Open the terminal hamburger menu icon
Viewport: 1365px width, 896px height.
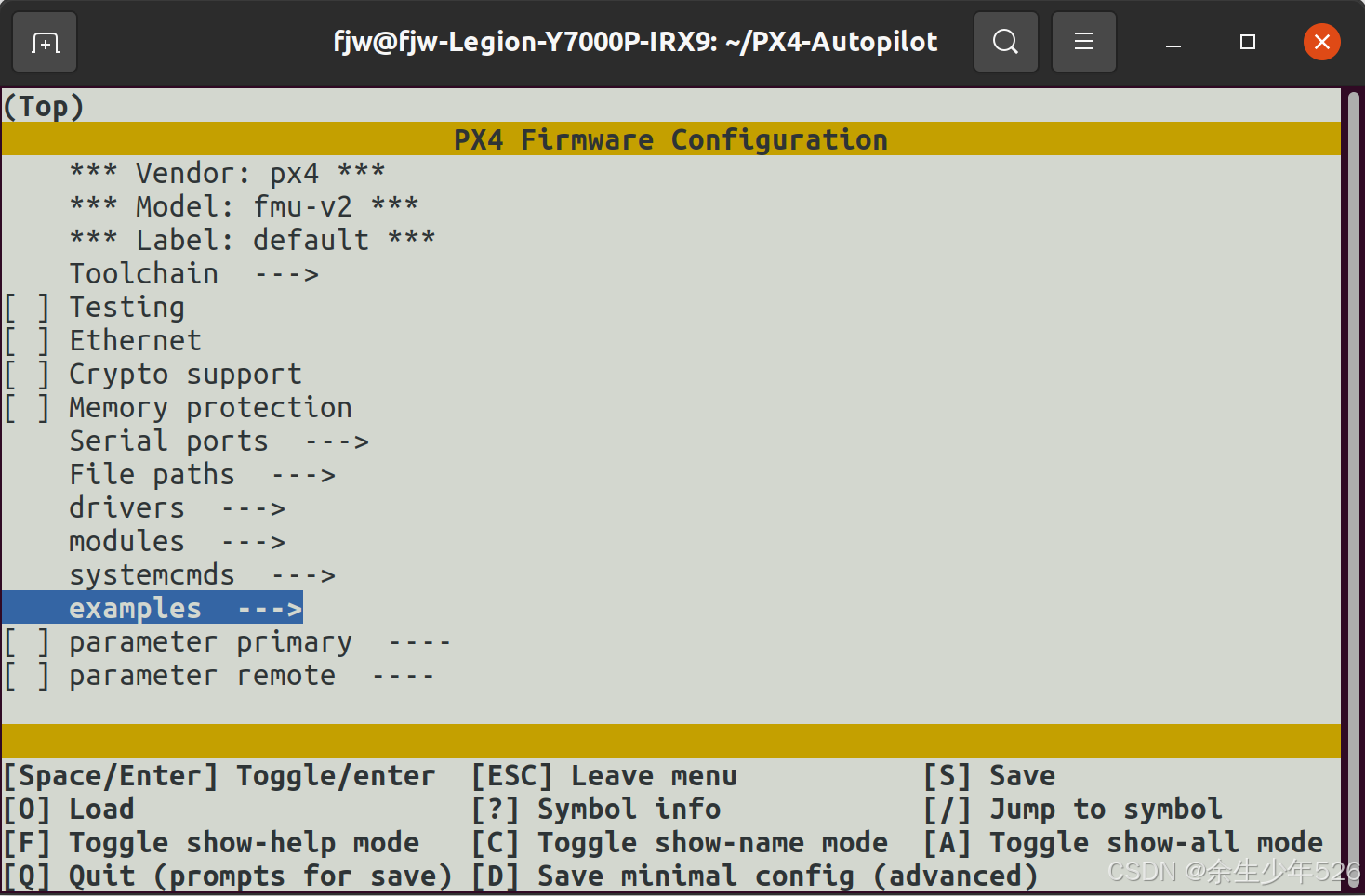(x=1083, y=42)
